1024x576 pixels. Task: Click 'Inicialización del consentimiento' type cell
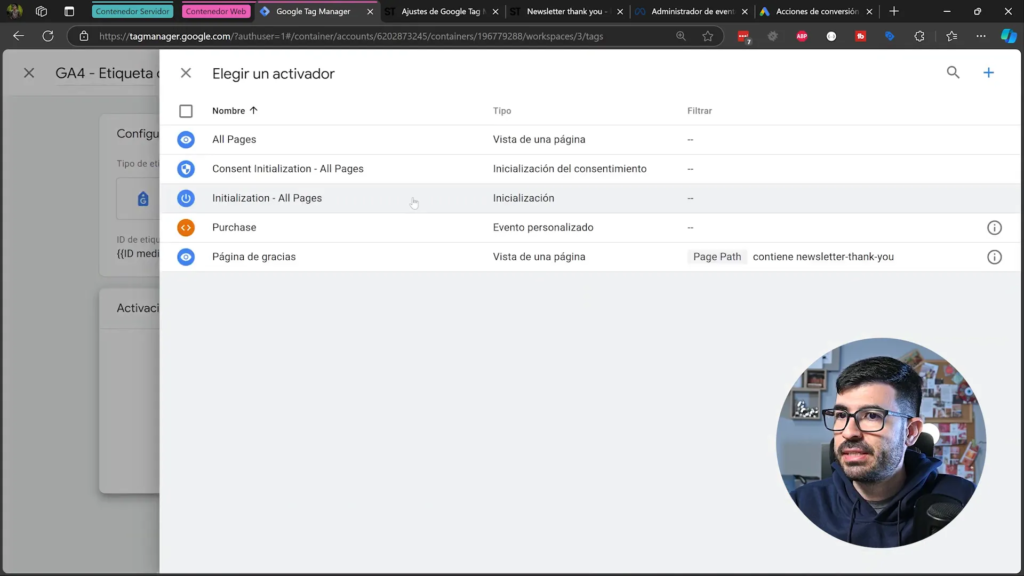tap(569, 168)
